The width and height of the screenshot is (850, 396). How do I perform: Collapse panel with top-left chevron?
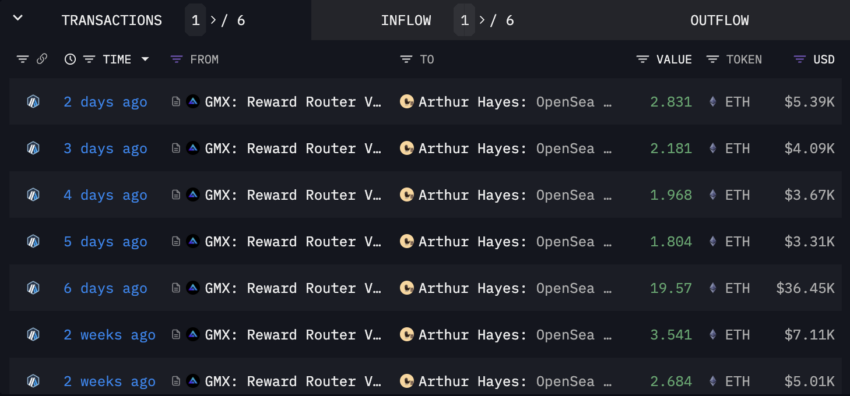(18, 18)
